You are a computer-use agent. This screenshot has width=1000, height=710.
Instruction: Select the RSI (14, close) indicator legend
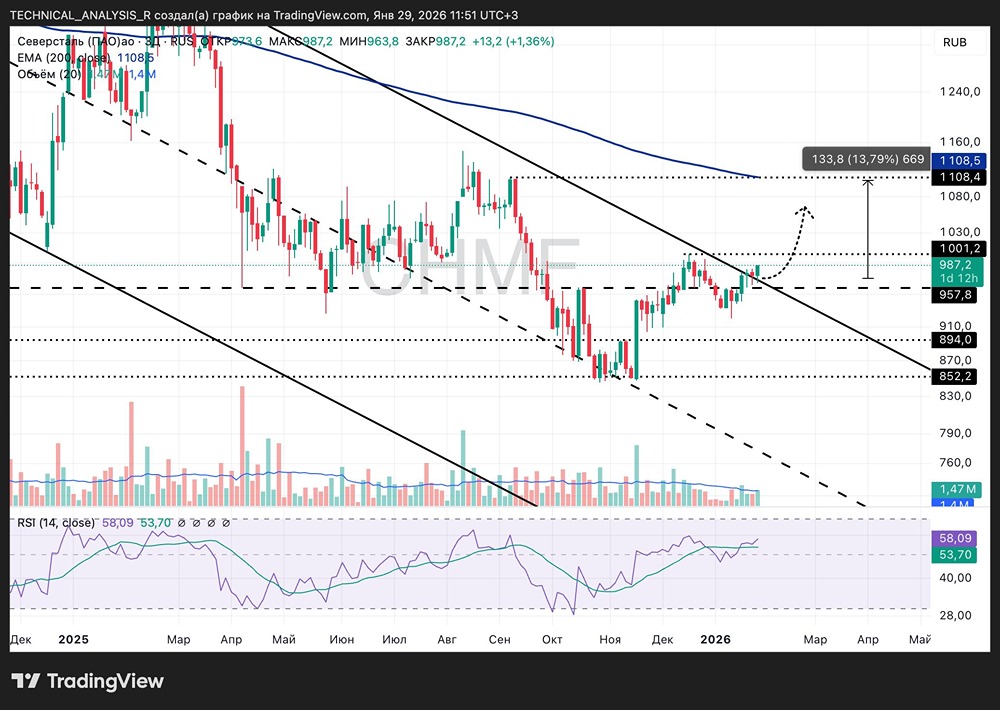tap(56, 523)
